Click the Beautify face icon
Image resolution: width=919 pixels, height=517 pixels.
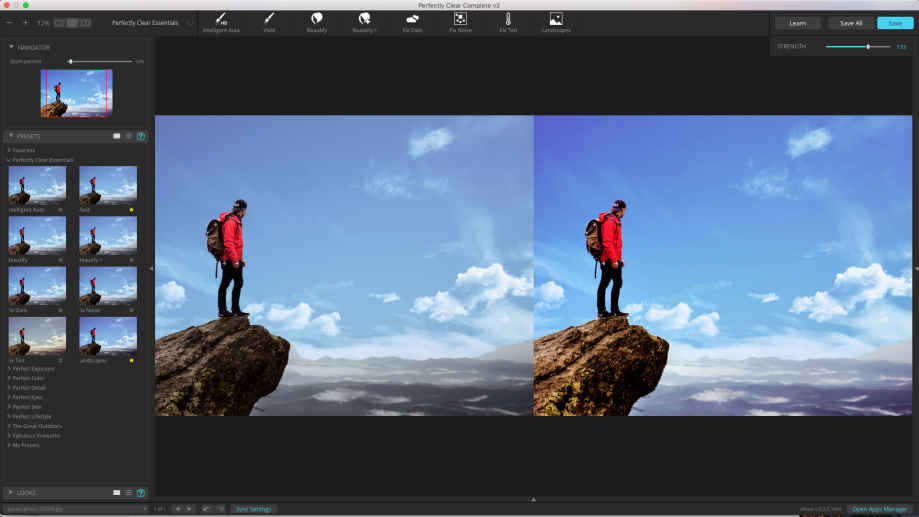(317, 19)
